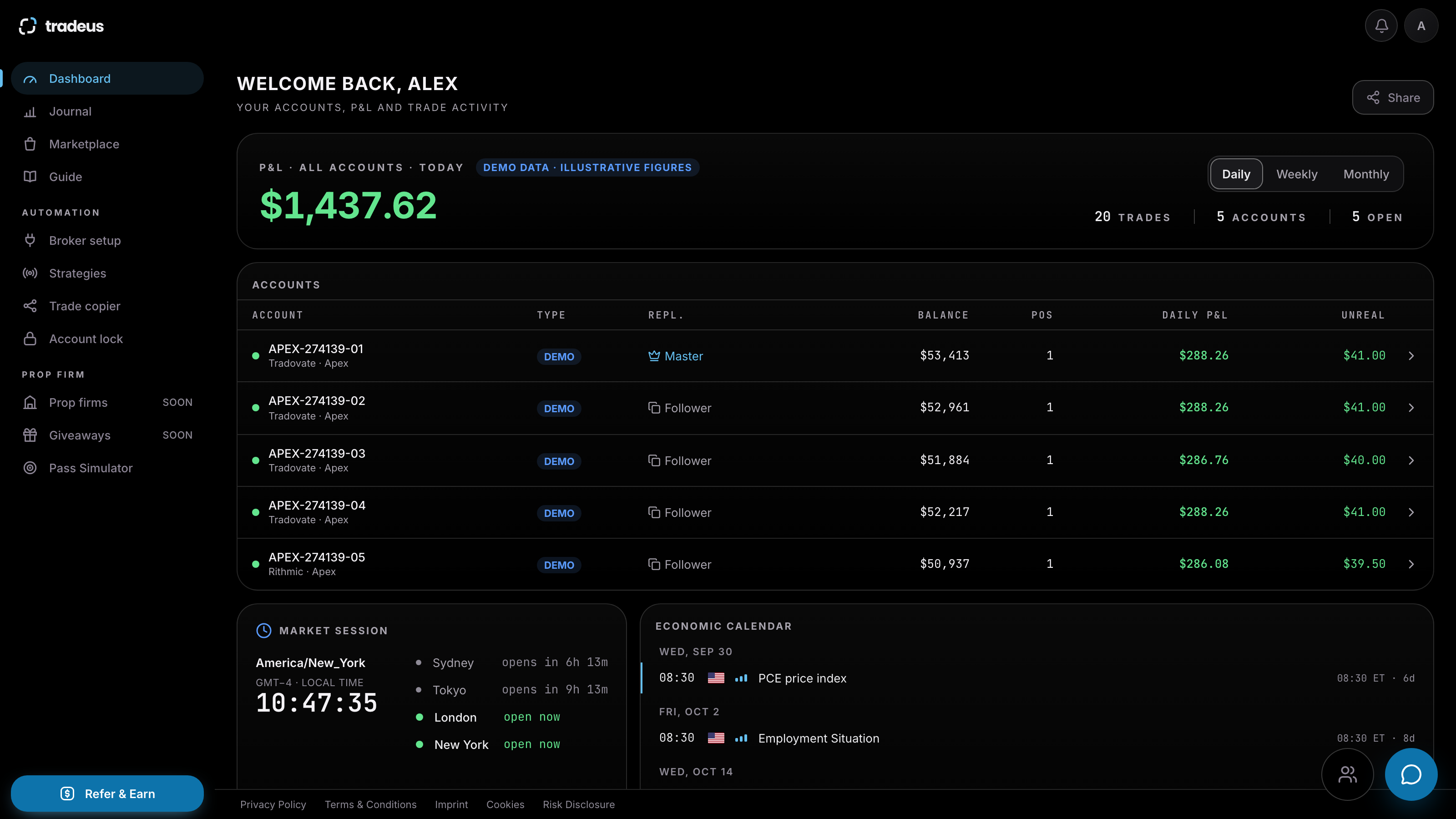
Task: Click the Refer & Earn button
Action: coord(107,794)
